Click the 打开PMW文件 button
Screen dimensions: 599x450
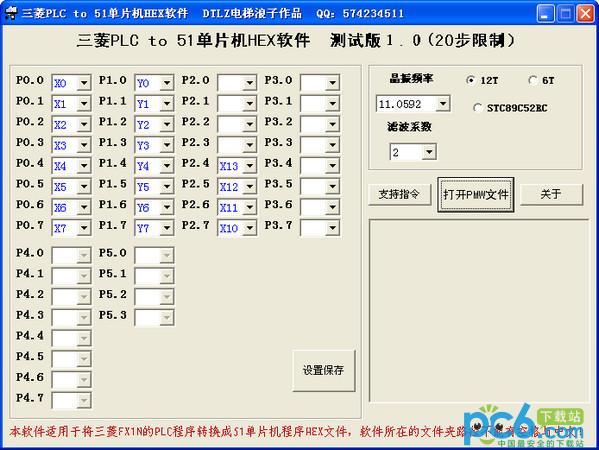pos(476,194)
